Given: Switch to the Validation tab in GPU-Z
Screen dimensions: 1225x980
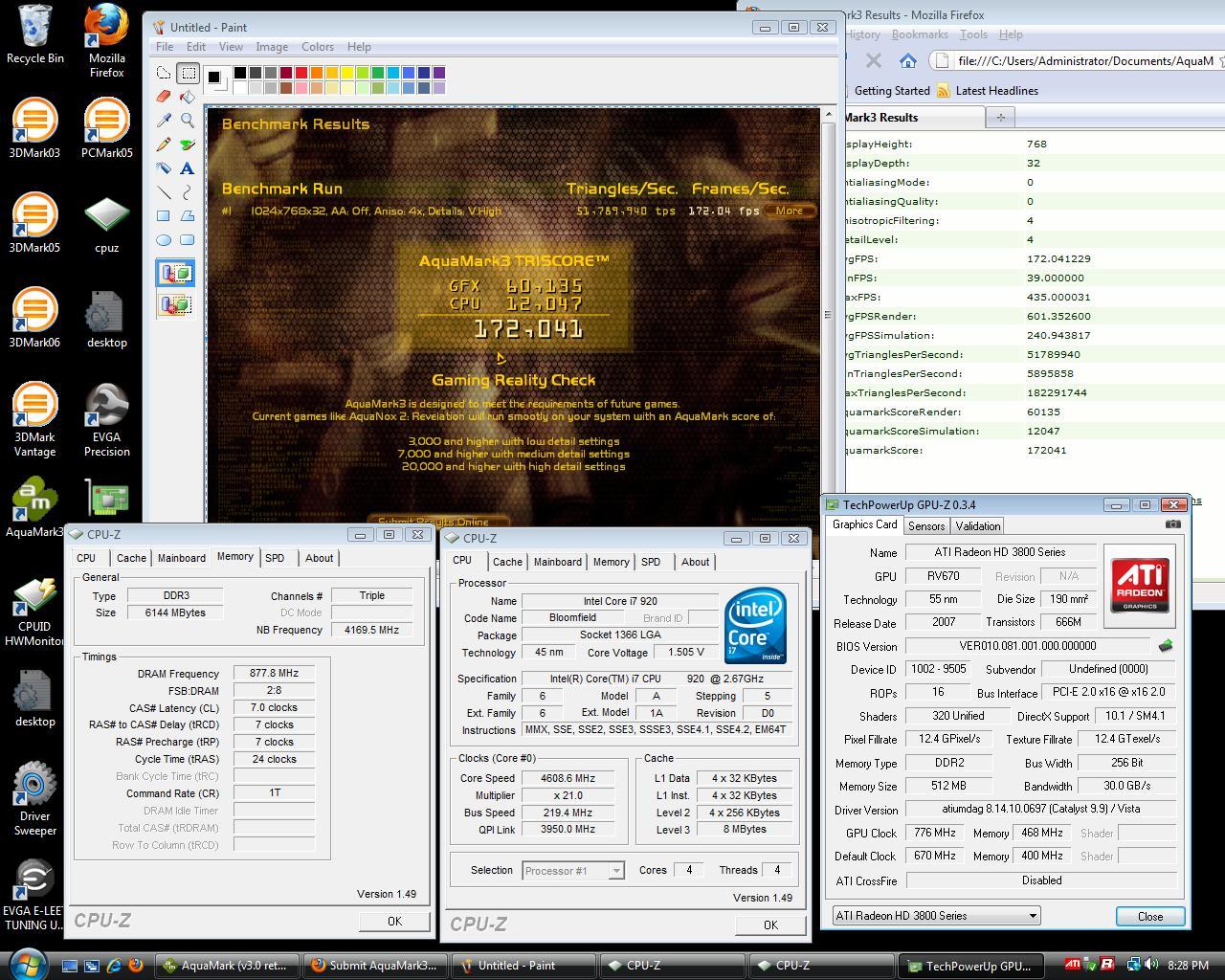Looking at the screenshot, I should coord(978,525).
